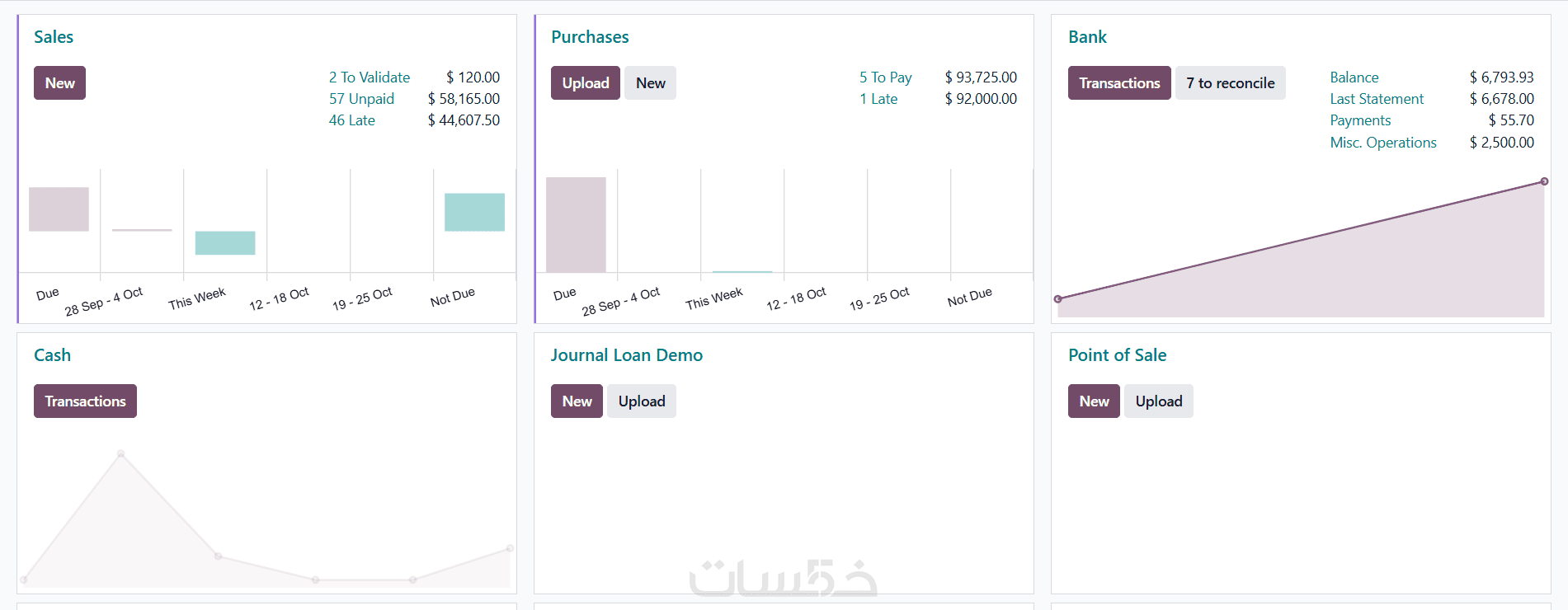The width and height of the screenshot is (1568, 610).
Task: Open the 5 To Pay bills link
Action: pos(885,77)
